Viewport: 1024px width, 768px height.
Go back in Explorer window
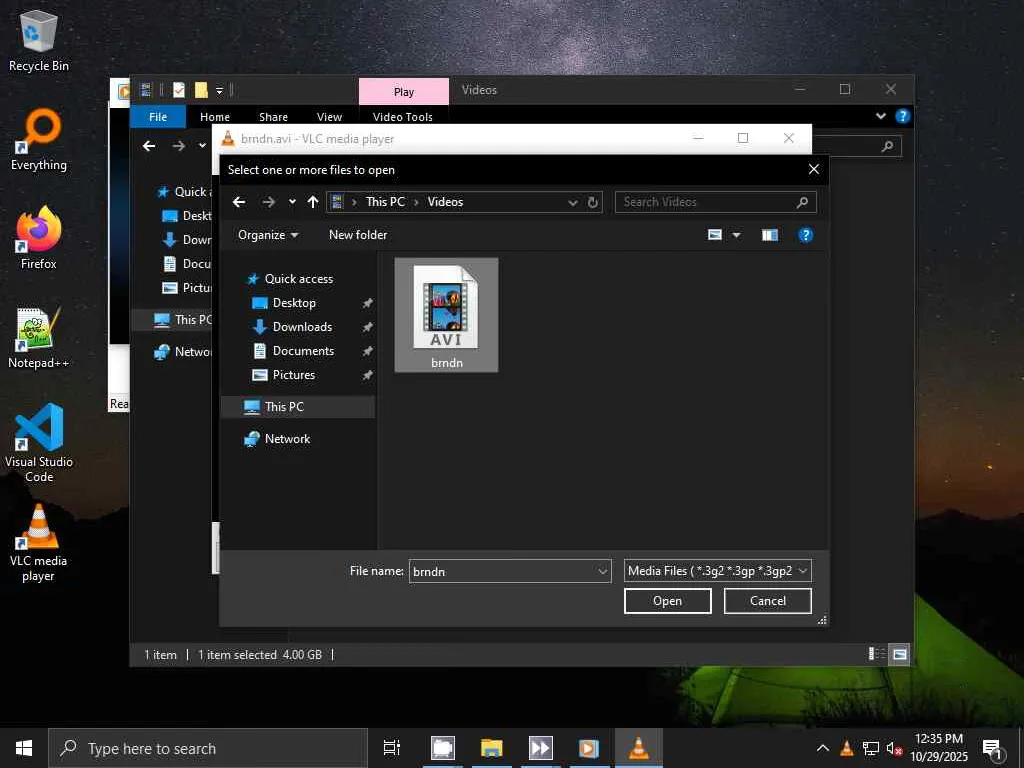[149, 146]
